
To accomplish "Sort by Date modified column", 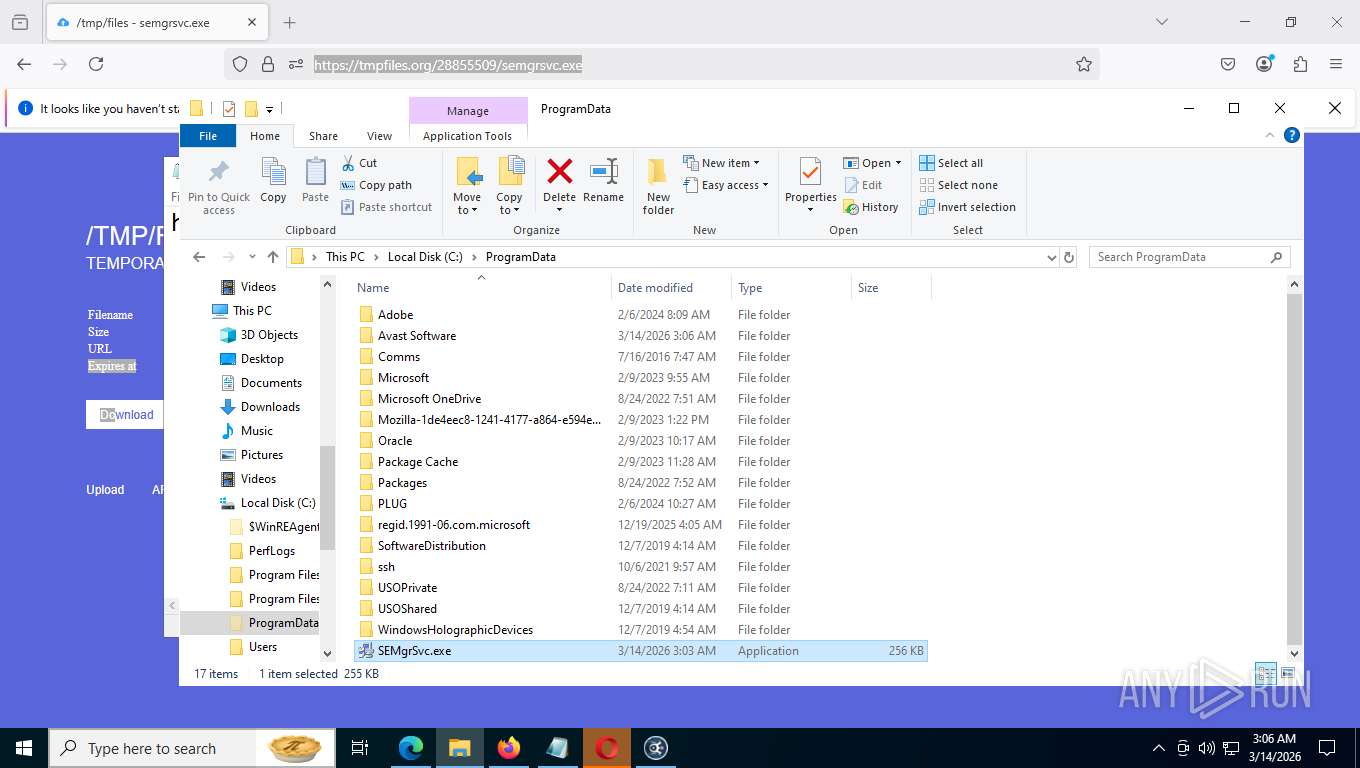I will click(x=671, y=288).
